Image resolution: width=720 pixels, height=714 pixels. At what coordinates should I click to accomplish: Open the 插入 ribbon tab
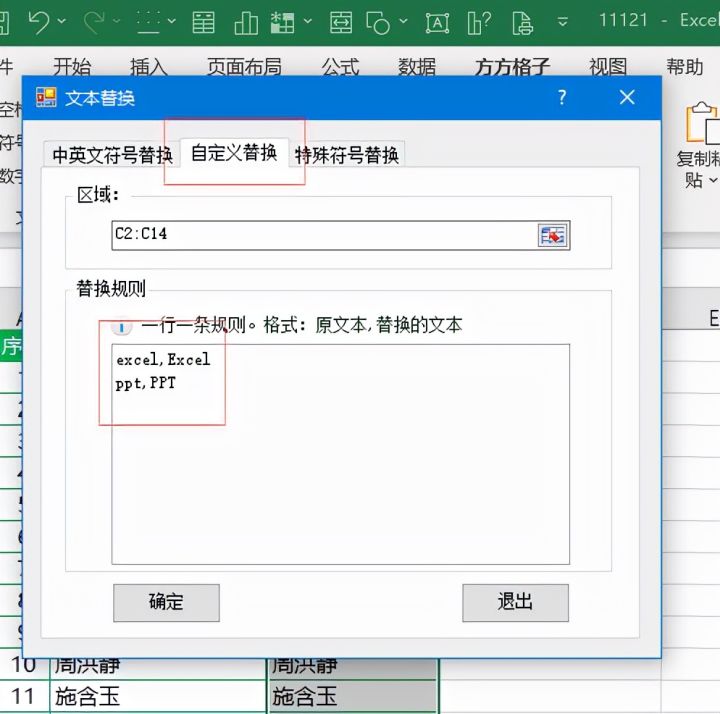click(148, 67)
